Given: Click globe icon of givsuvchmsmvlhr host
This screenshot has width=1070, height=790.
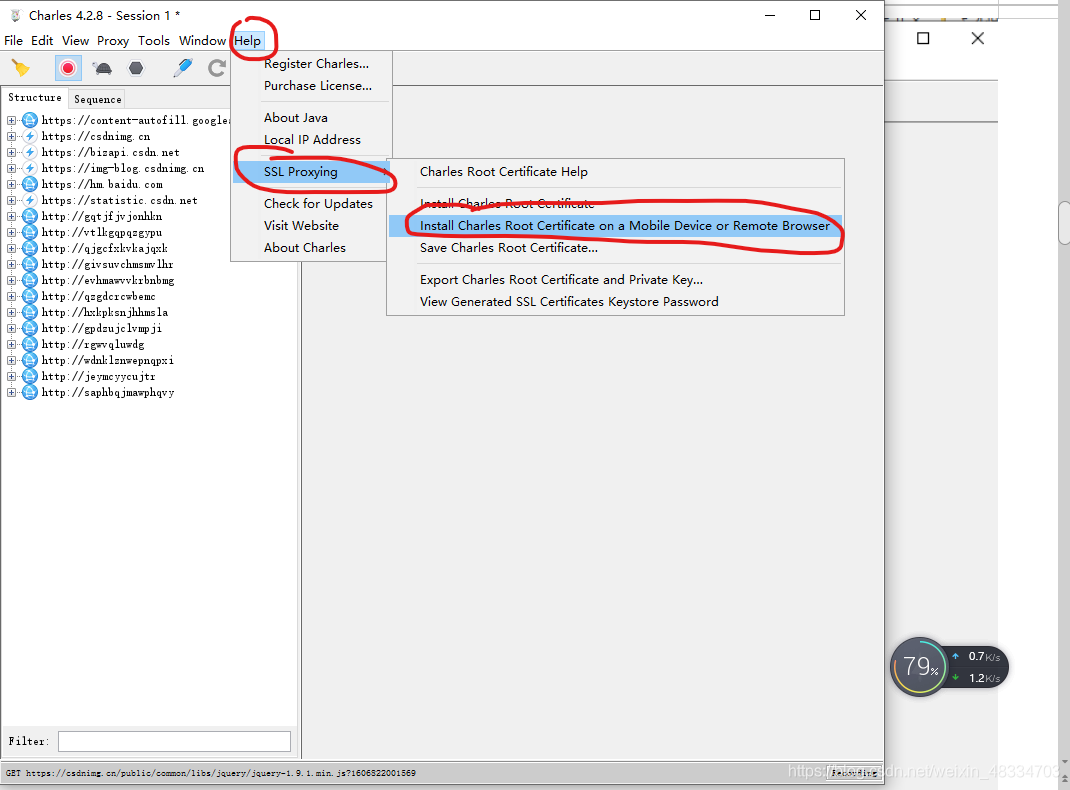Looking at the screenshot, I should click(x=30, y=264).
